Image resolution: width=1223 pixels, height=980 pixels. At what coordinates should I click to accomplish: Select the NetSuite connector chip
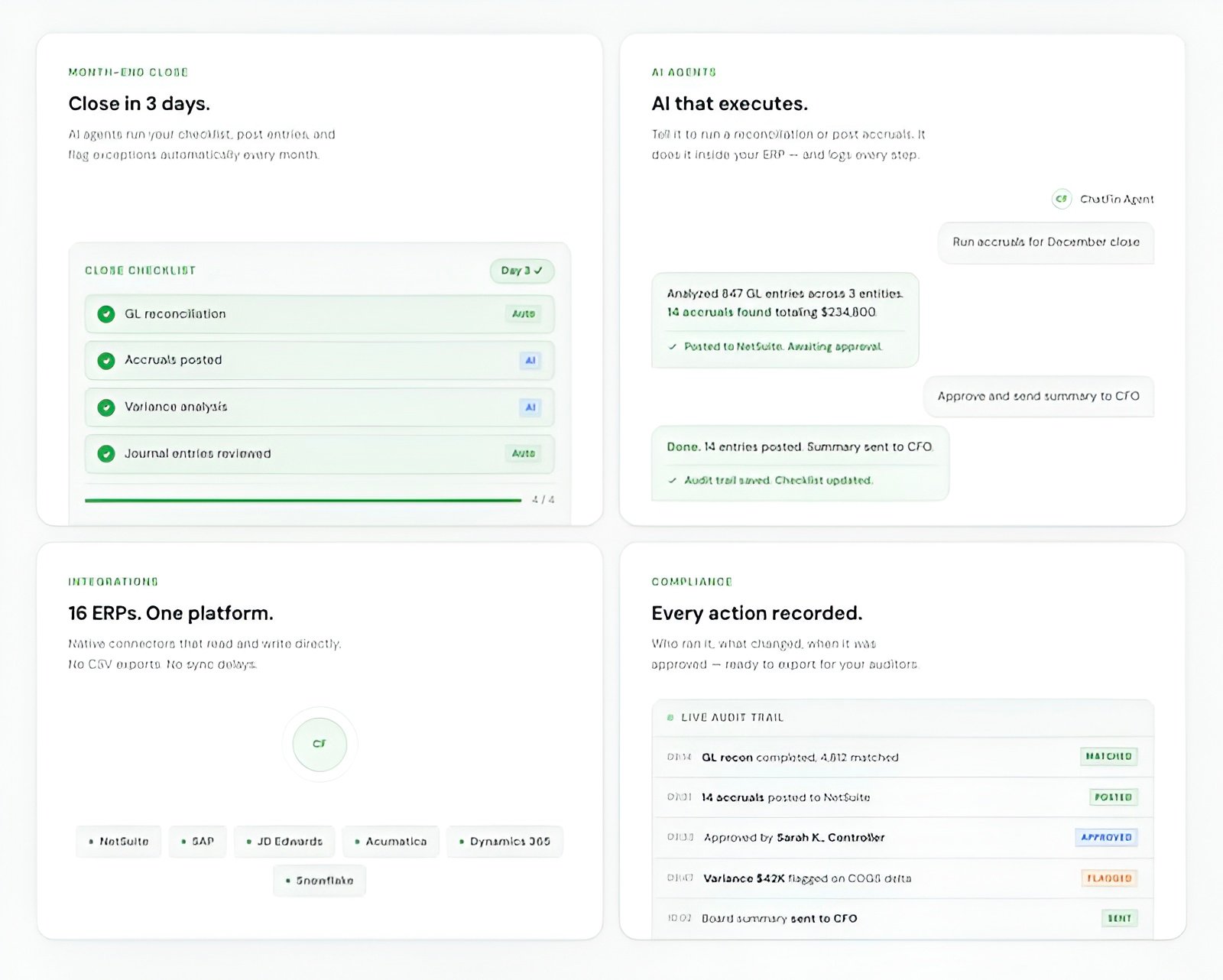pos(119,842)
